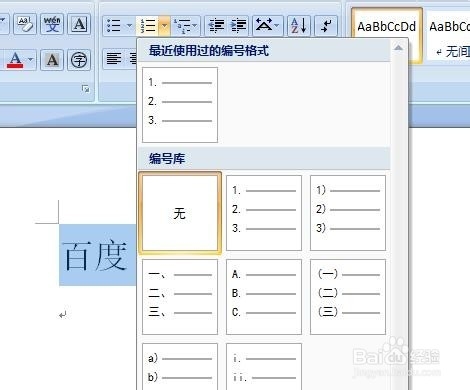Open the Multilevel List dropdown arrow
The image size is (470, 390).
(195, 25)
